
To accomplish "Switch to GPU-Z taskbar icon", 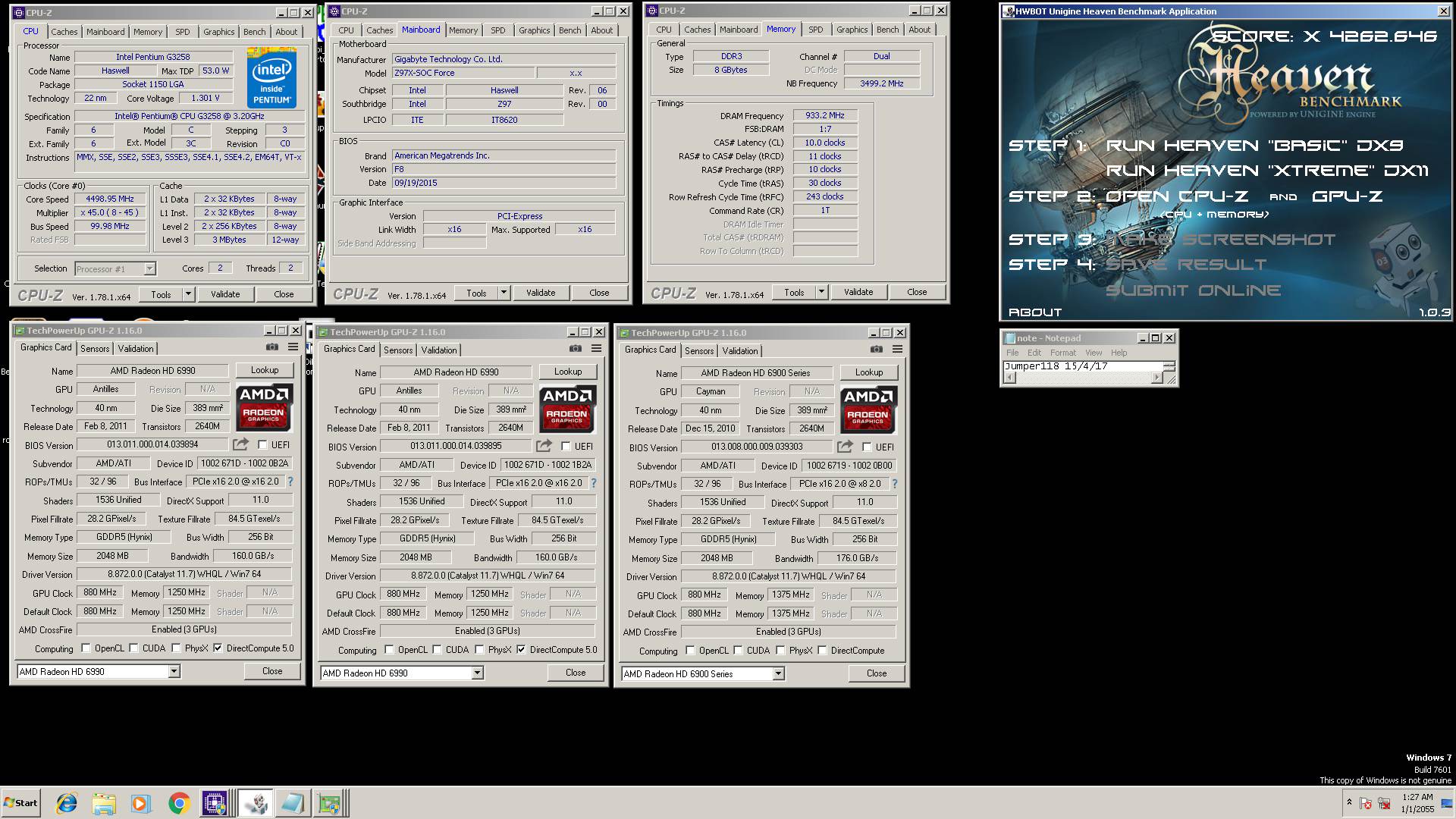I will 331,803.
